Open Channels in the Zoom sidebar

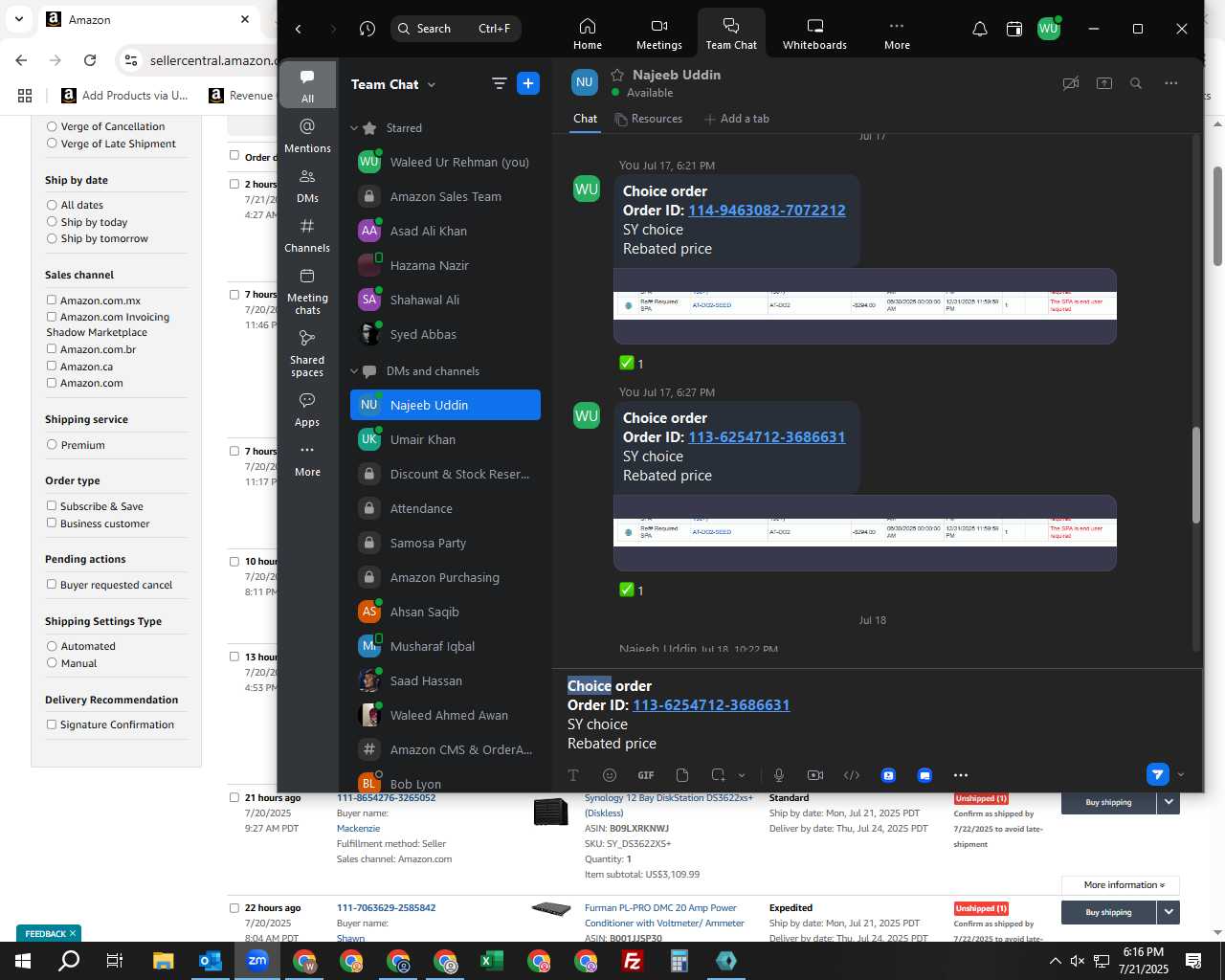(307, 235)
